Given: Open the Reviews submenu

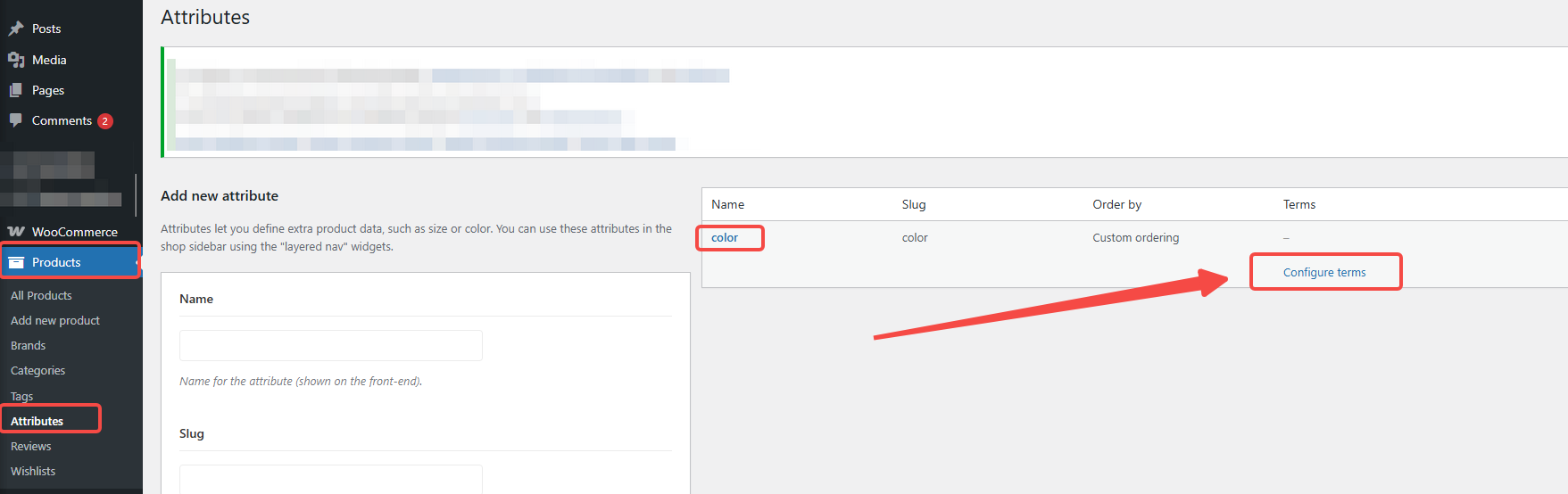Looking at the screenshot, I should click(30, 446).
